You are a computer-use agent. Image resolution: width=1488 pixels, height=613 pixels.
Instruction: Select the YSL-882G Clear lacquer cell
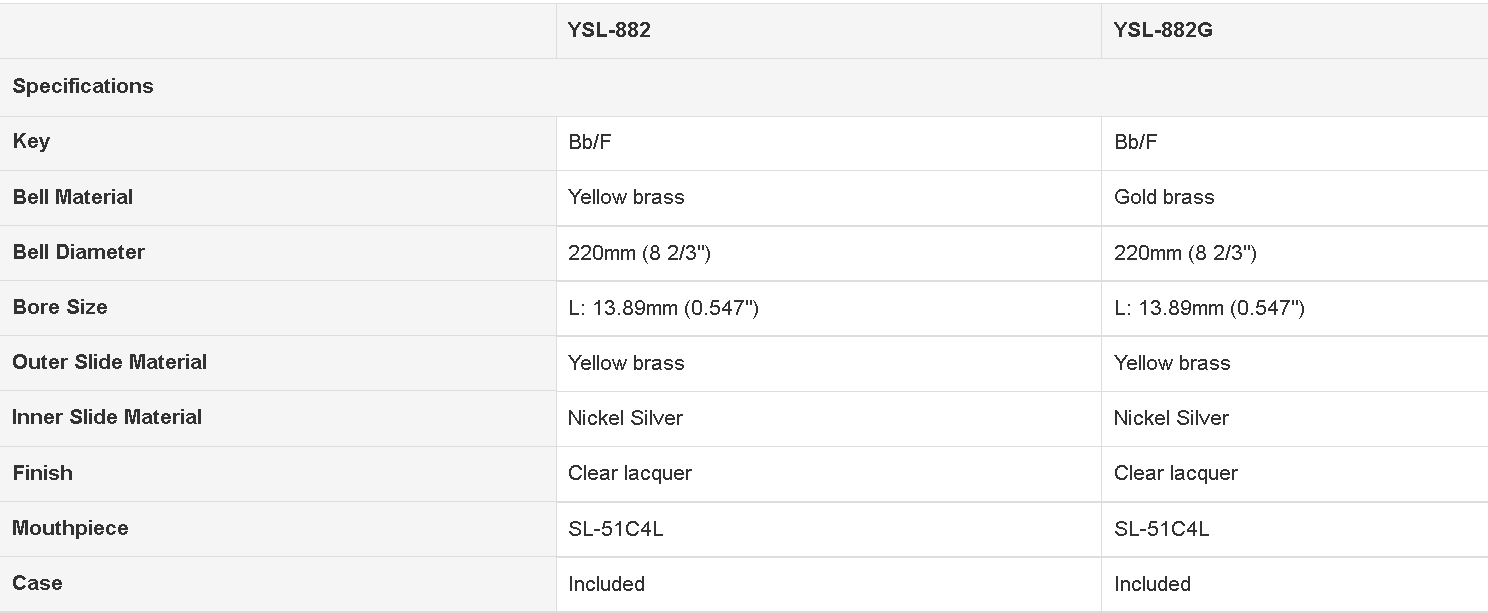point(1176,473)
